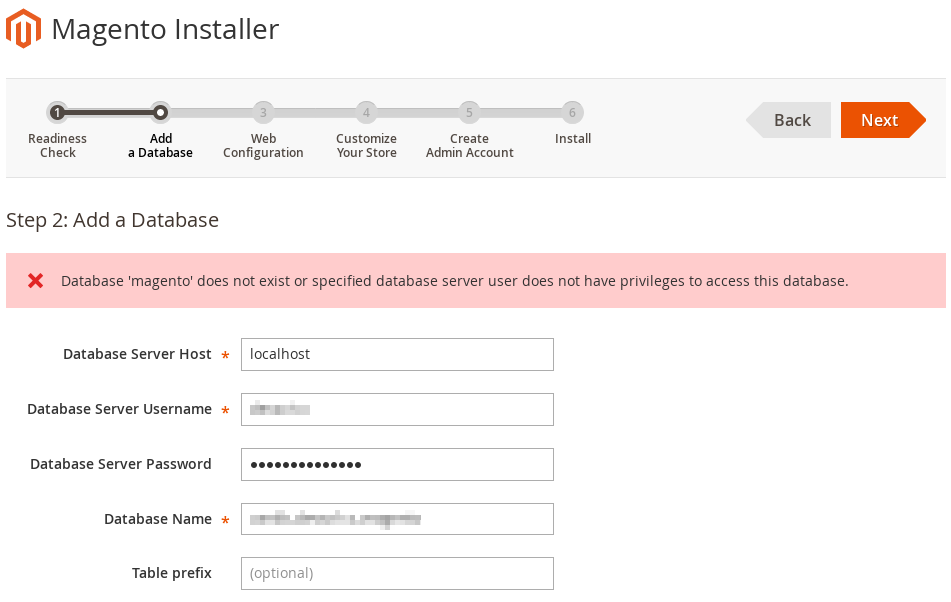This screenshot has width=951, height=602.
Task: Focus the Table prefix optional field
Action: [x=397, y=574]
